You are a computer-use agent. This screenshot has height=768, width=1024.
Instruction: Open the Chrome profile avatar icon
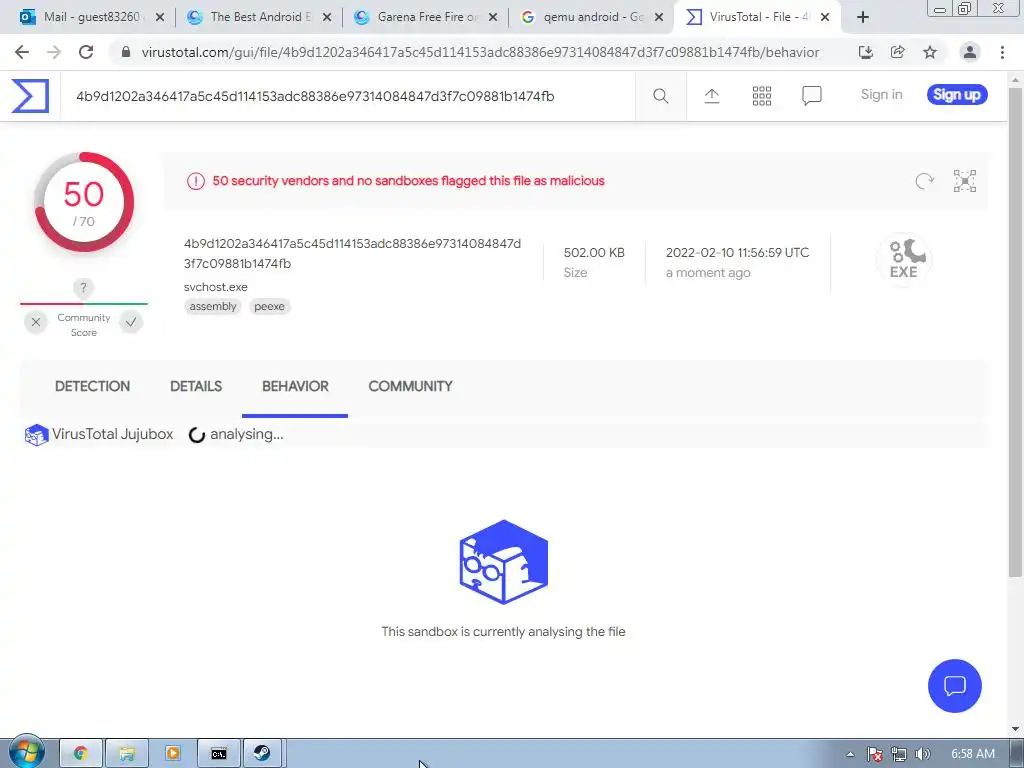[x=970, y=52]
